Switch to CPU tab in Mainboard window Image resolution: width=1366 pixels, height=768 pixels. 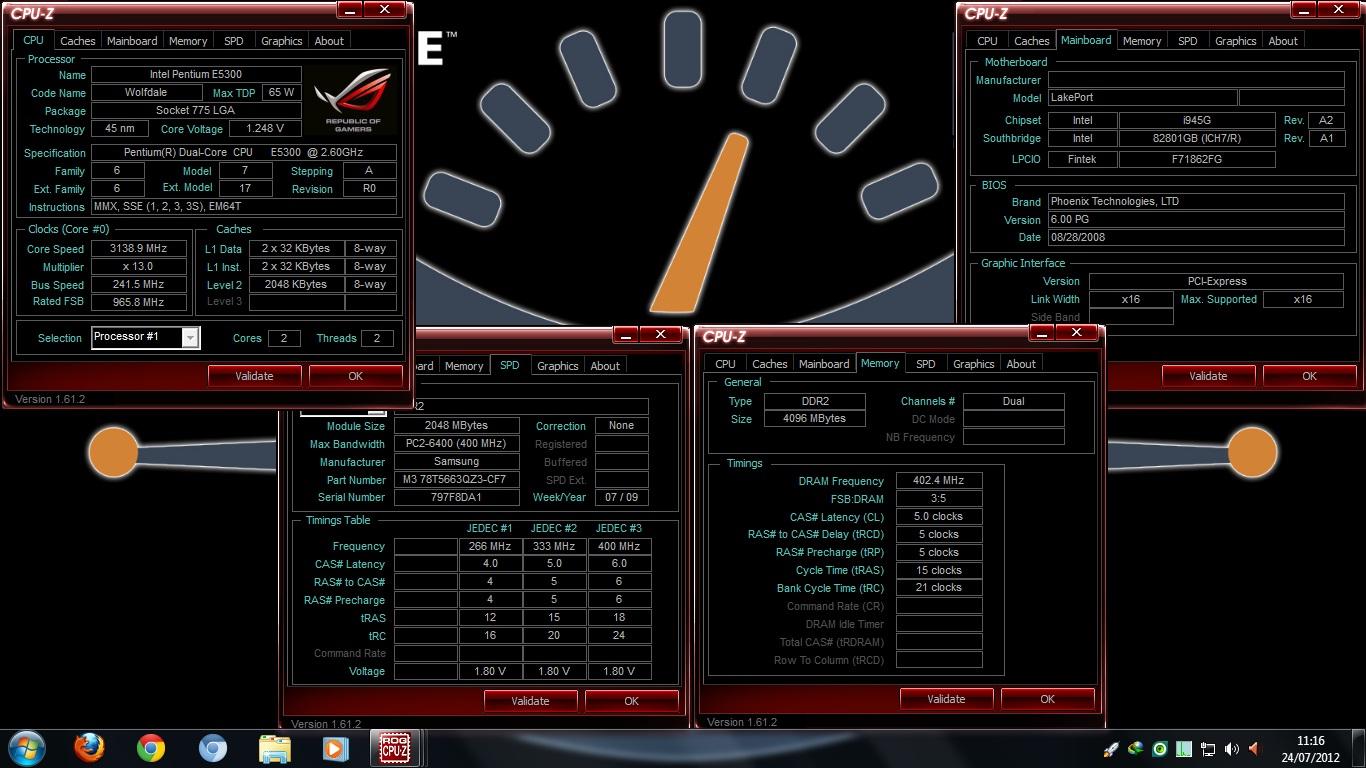(987, 41)
